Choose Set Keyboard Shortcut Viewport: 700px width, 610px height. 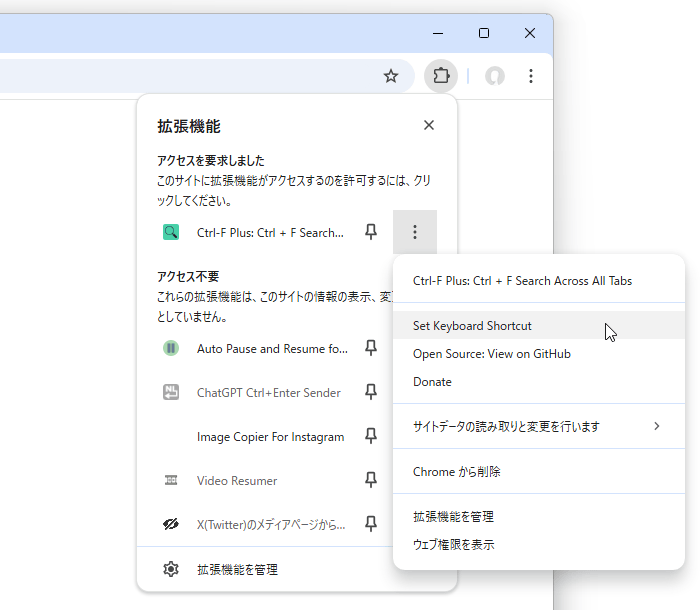pos(539,326)
